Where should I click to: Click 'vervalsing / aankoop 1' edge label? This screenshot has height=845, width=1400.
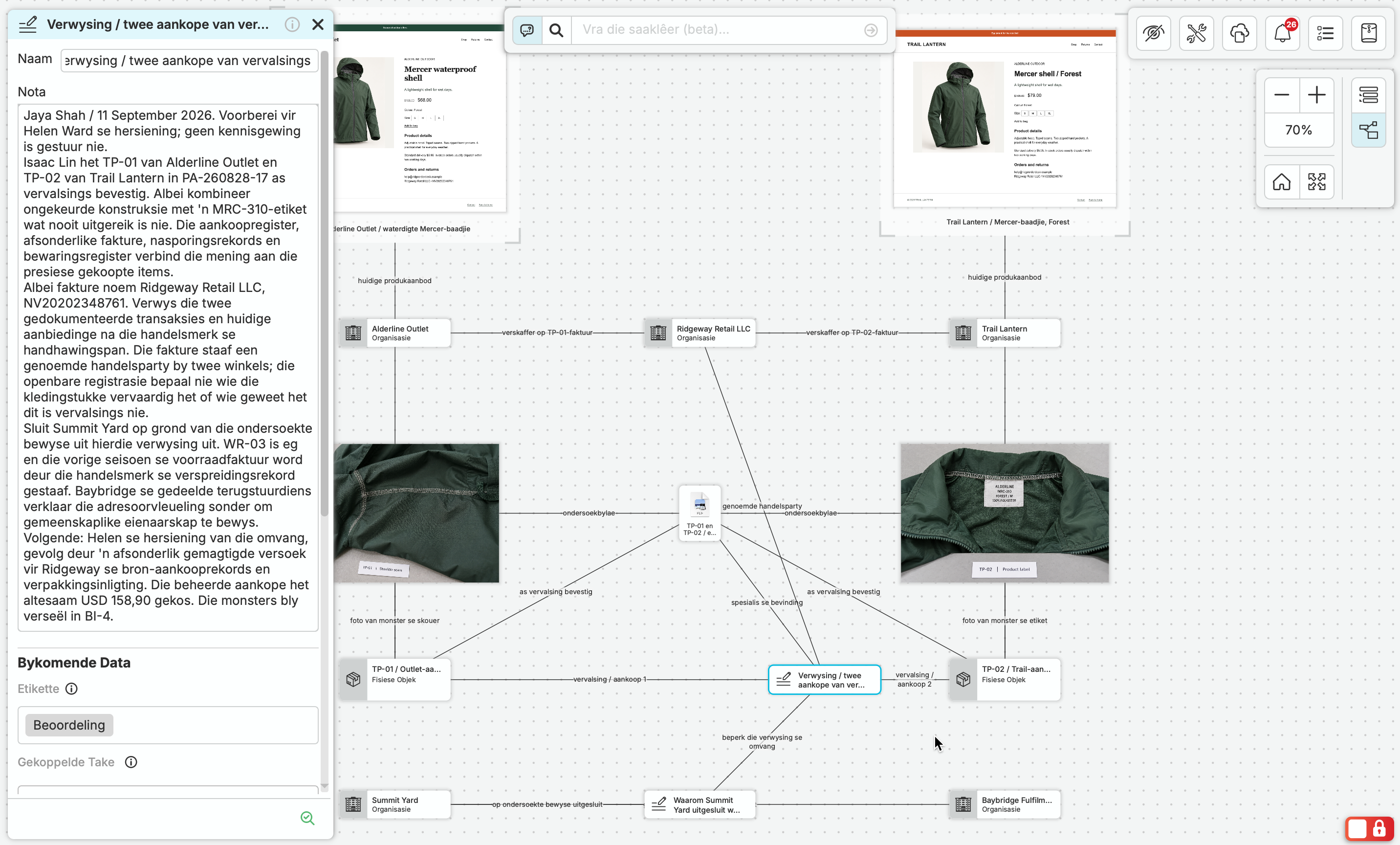click(610, 679)
